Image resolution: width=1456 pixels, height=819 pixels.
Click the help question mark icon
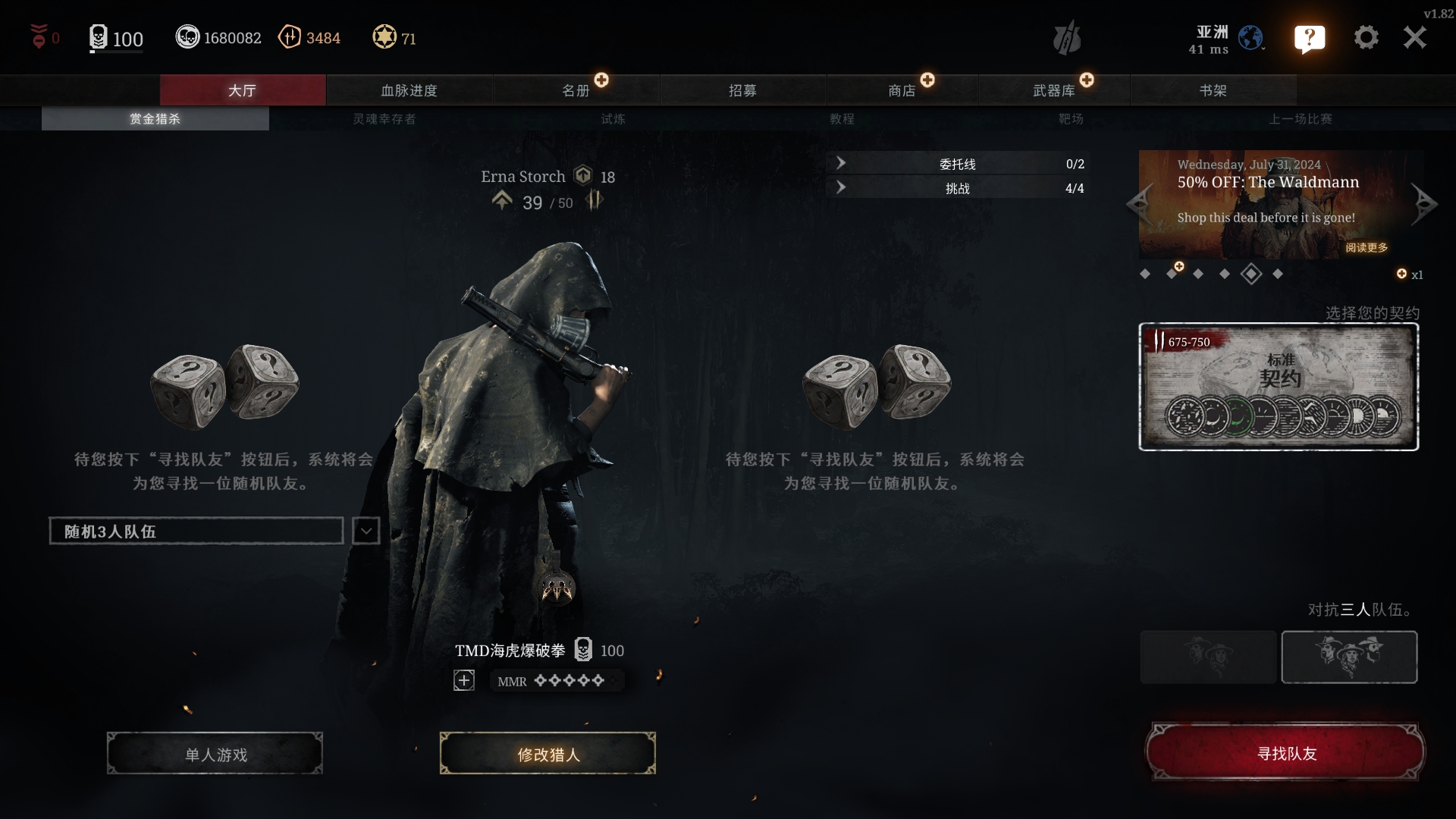click(x=1310, y=38)
